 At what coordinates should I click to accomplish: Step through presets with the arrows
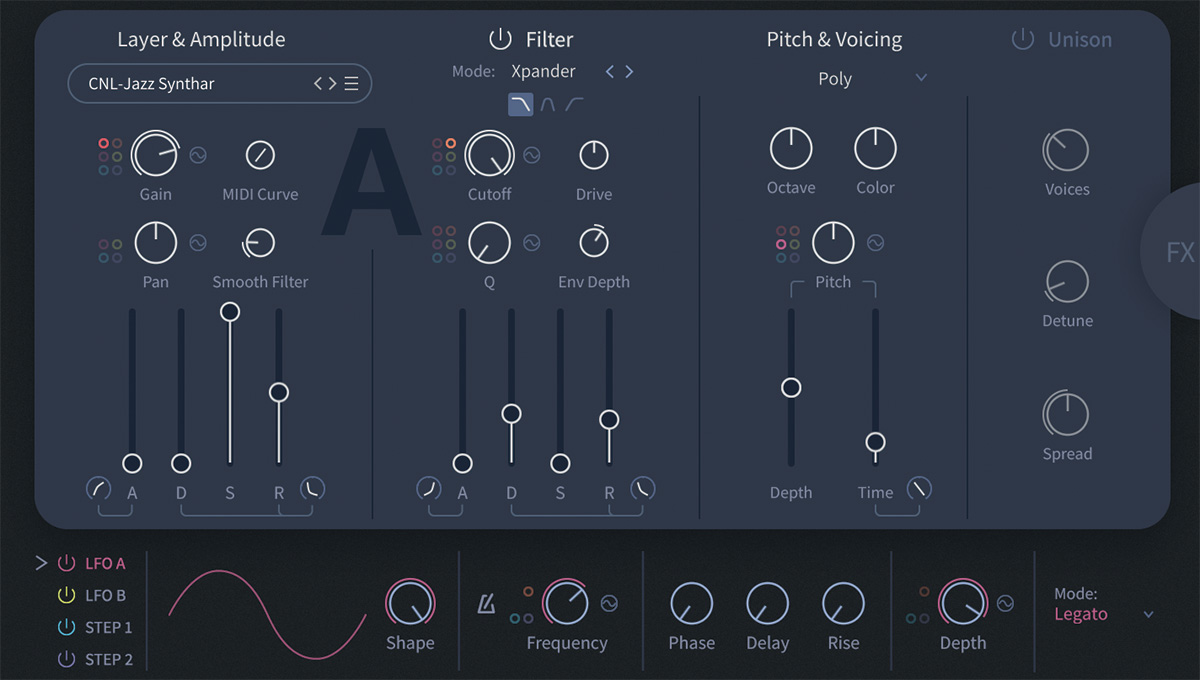325,84
